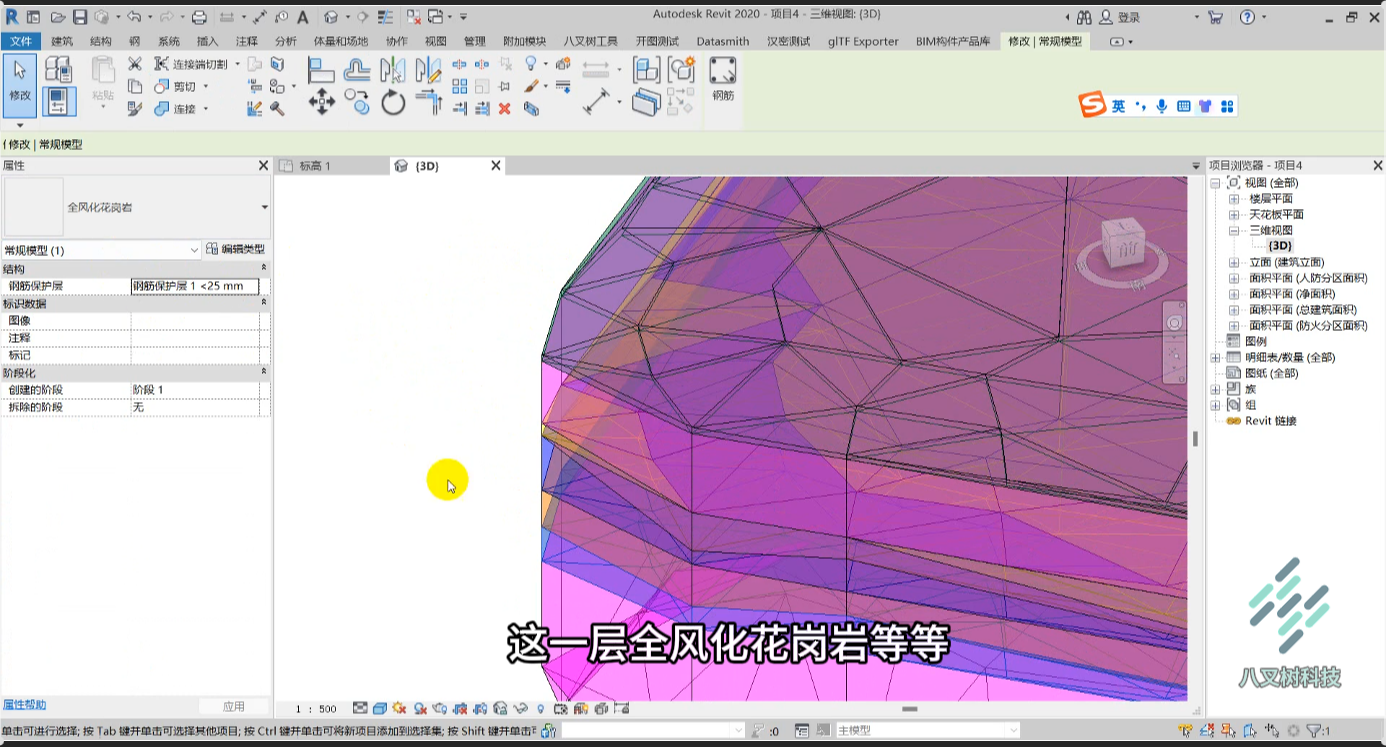1386x747 pixels.
Task: Switch to the 标高 1 view tab
Action: tap(315, 166)
